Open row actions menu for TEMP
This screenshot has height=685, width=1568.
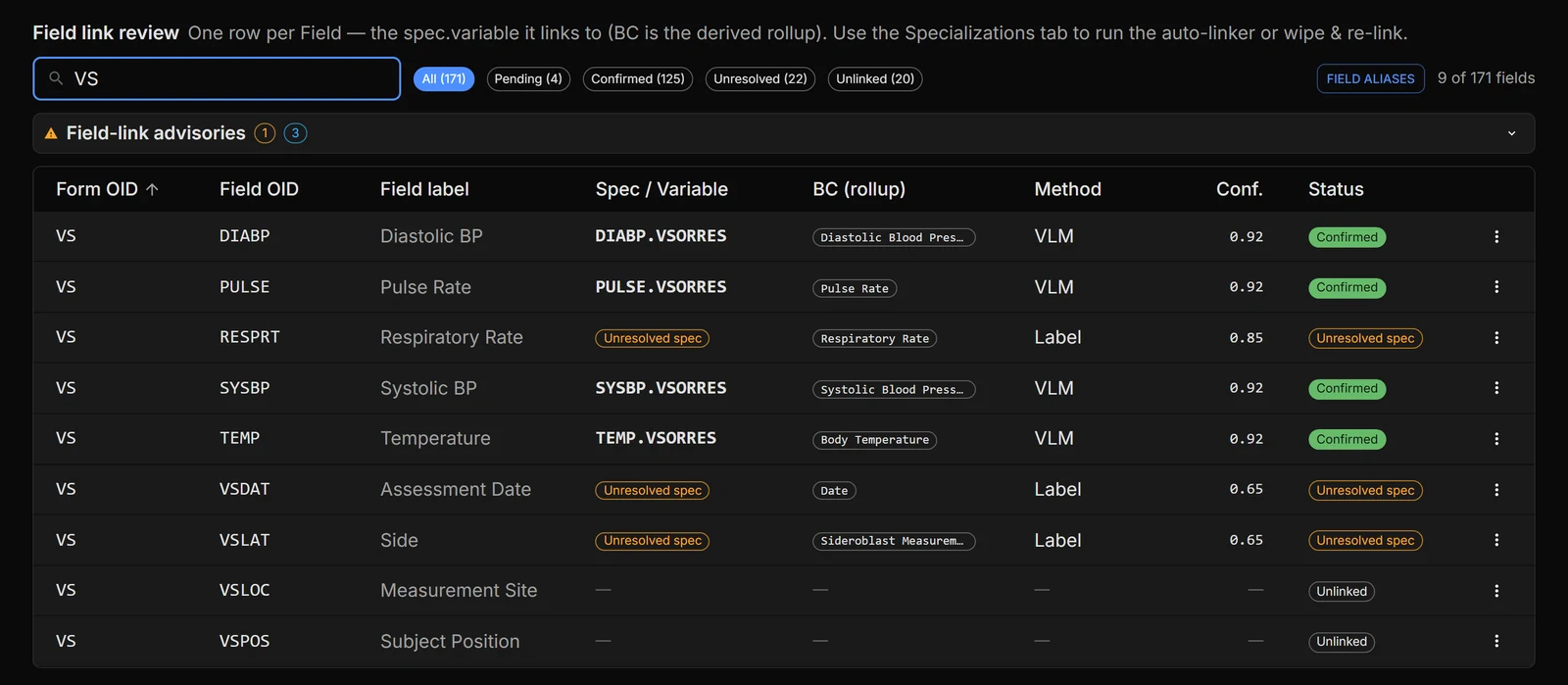tap(1496, 439)
